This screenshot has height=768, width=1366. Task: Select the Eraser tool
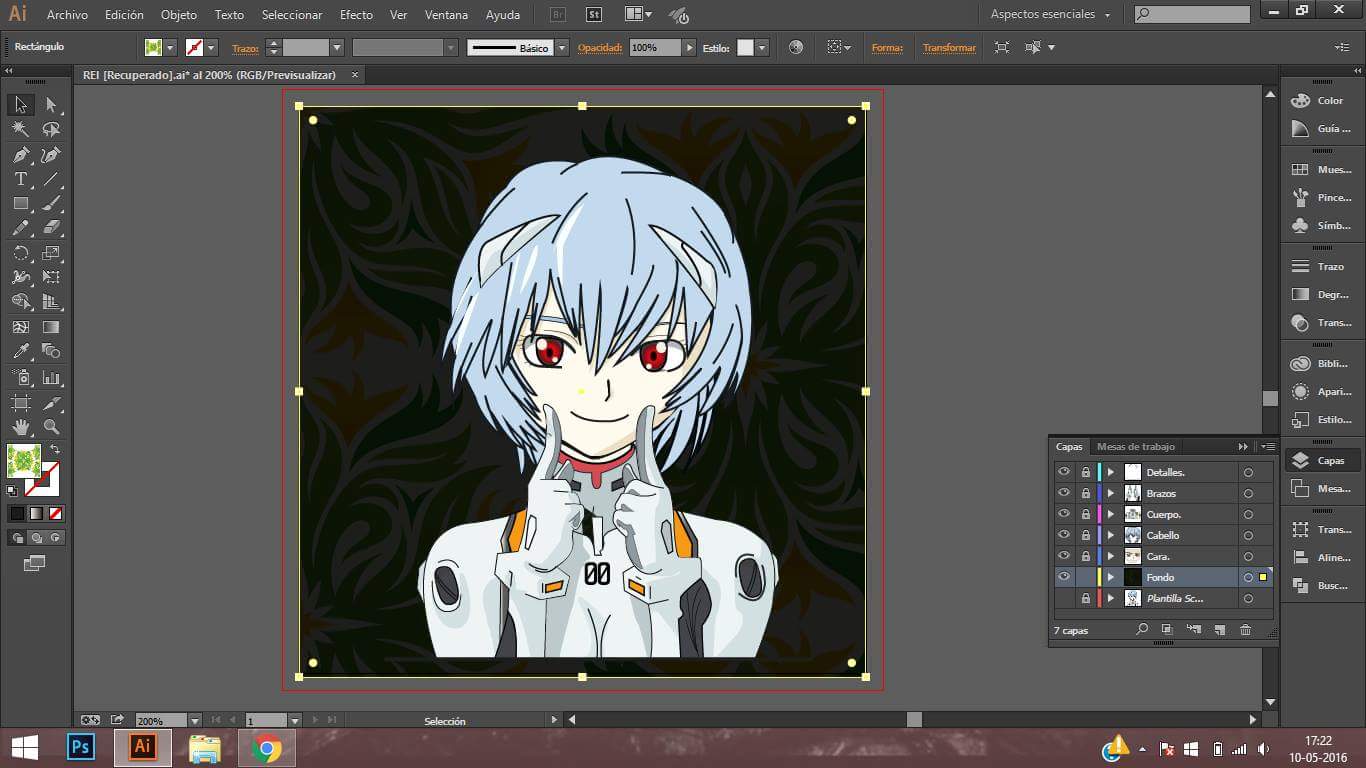[51, 228]
